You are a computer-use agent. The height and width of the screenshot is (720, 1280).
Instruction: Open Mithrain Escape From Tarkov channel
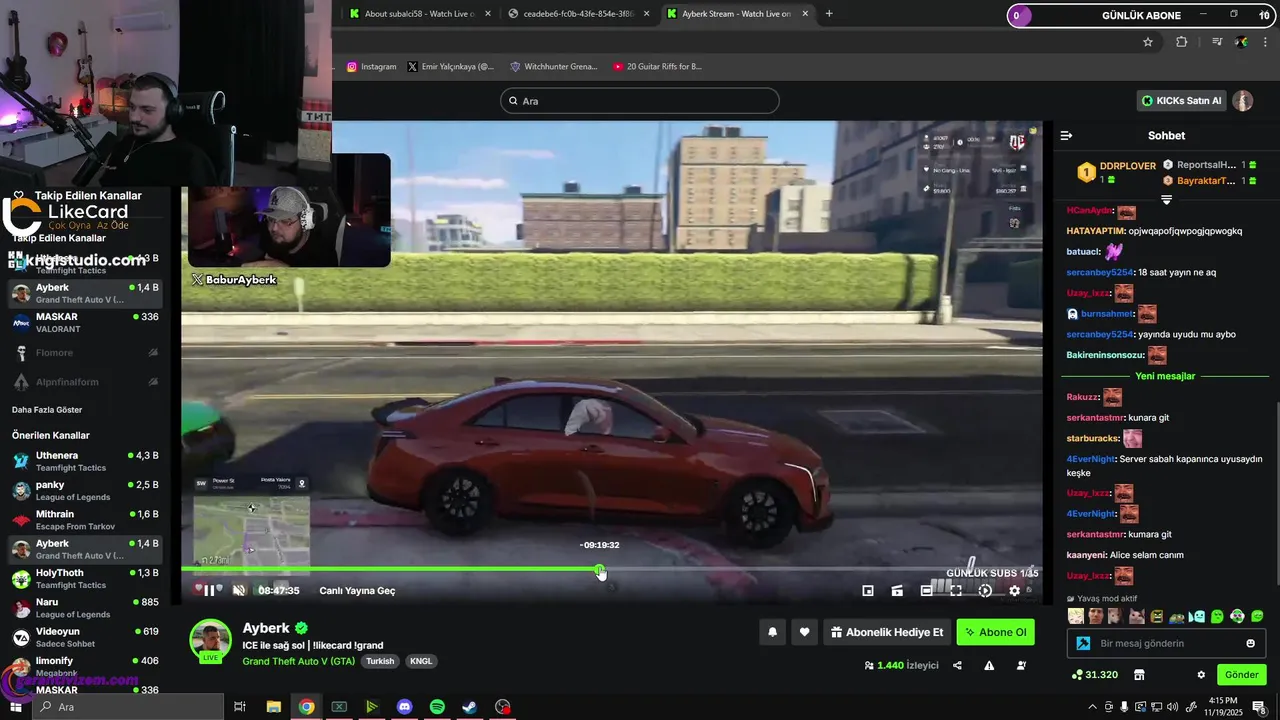(x=85, y=520)
